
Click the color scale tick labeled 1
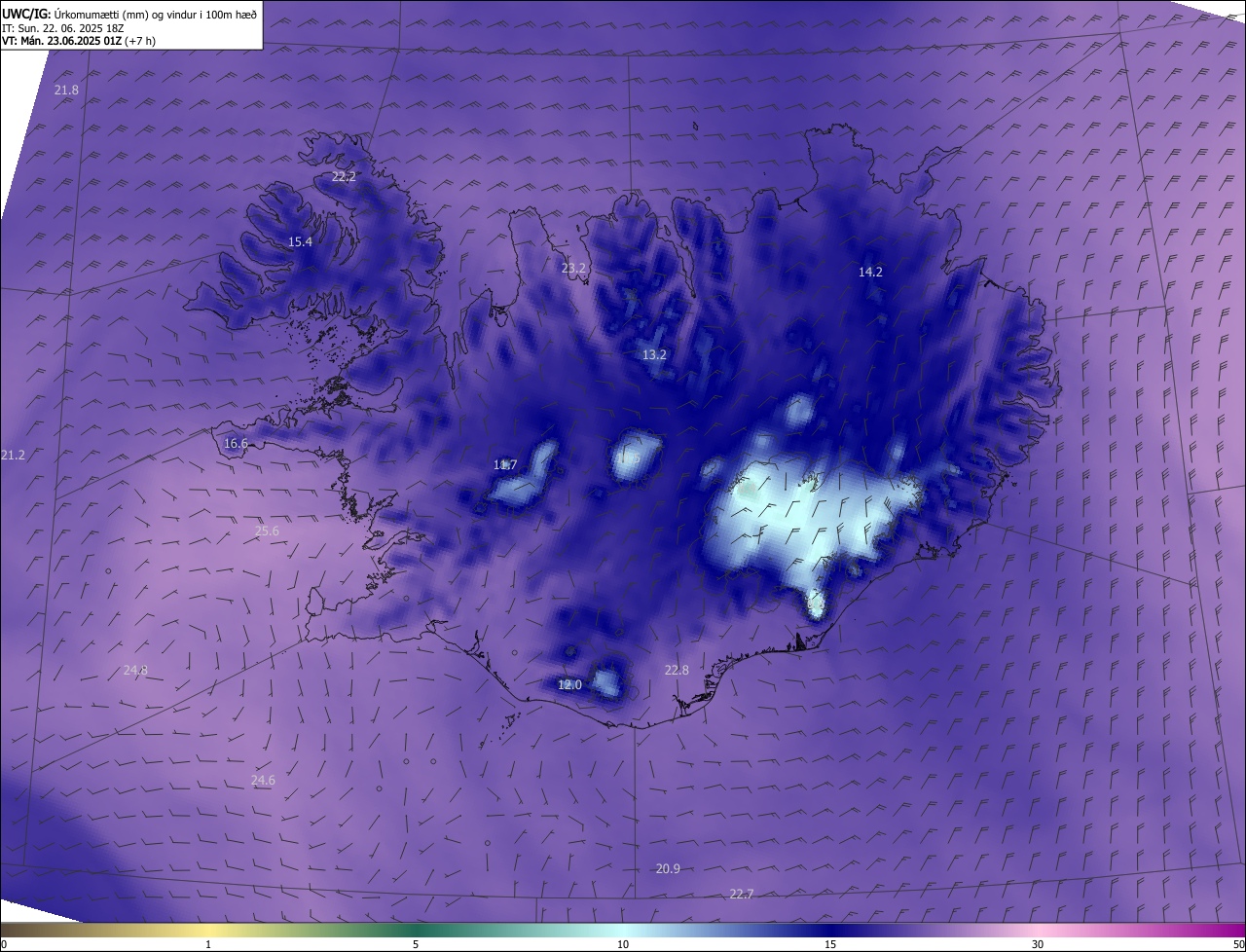click(x=208, y=944)
